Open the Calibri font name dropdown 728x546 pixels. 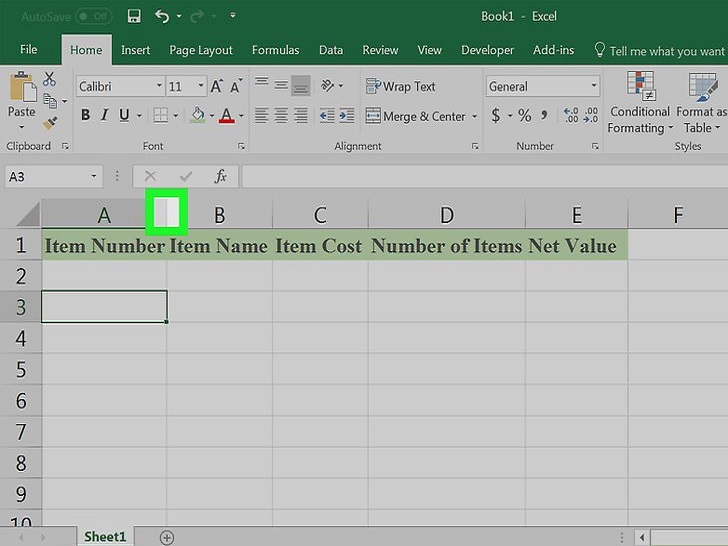pos(159,86)
